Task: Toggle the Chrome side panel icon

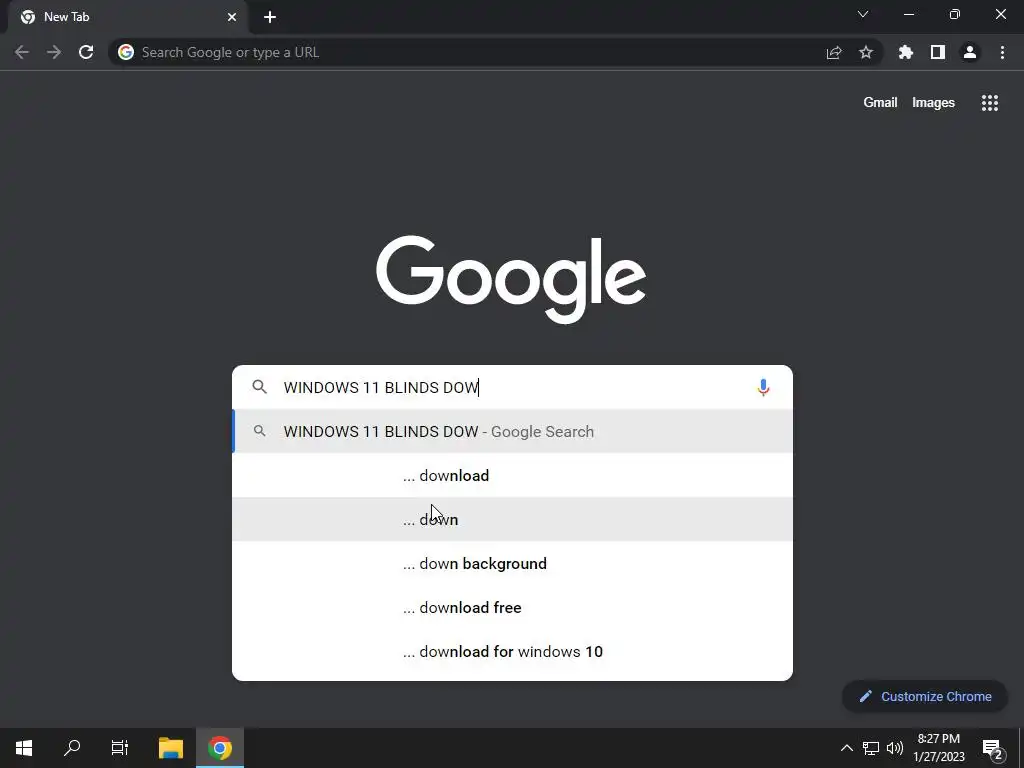Action: pyautogui.click(x=938, y=52)
